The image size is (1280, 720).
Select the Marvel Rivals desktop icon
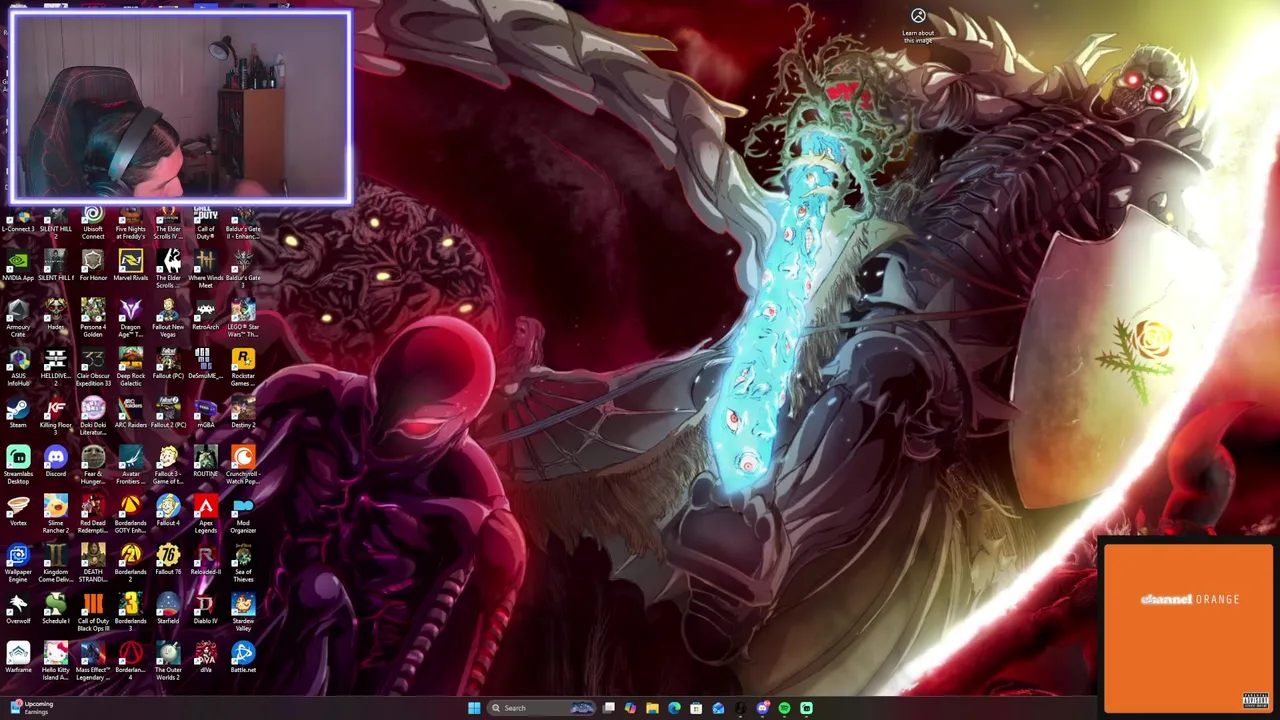[x=130, y=266]
